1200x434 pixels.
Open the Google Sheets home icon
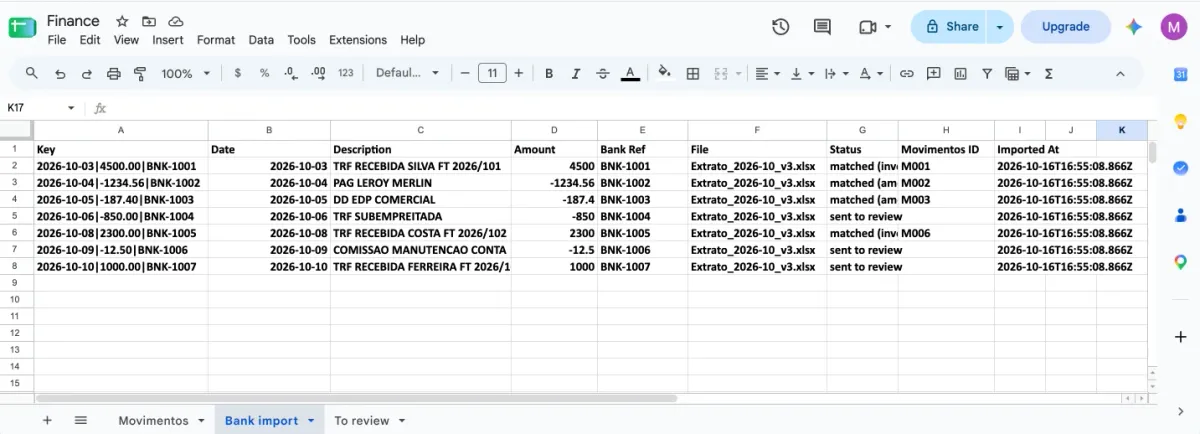point(22,28)
